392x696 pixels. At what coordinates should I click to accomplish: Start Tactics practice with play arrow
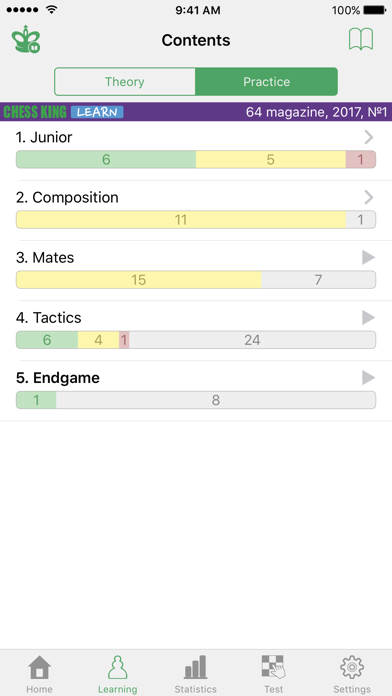click(x=368, y=318)
